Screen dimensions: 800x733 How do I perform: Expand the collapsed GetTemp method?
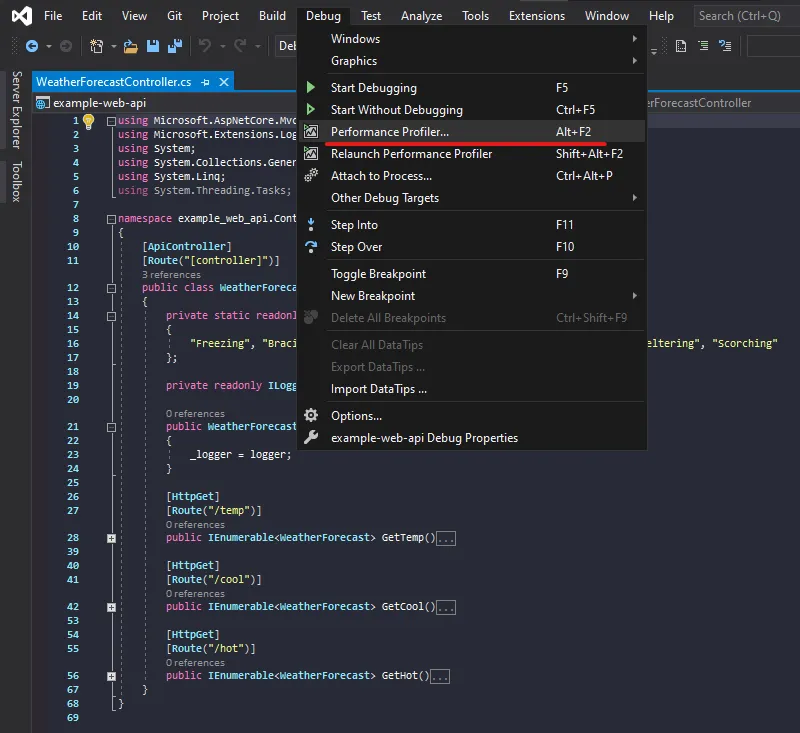tap(111, 539)
